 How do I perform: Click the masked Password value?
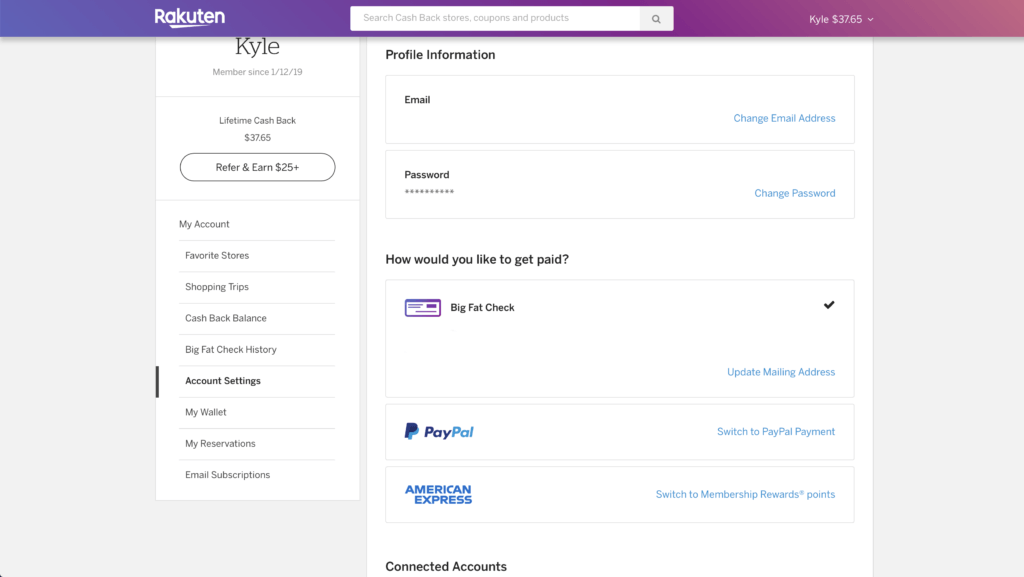429,192
